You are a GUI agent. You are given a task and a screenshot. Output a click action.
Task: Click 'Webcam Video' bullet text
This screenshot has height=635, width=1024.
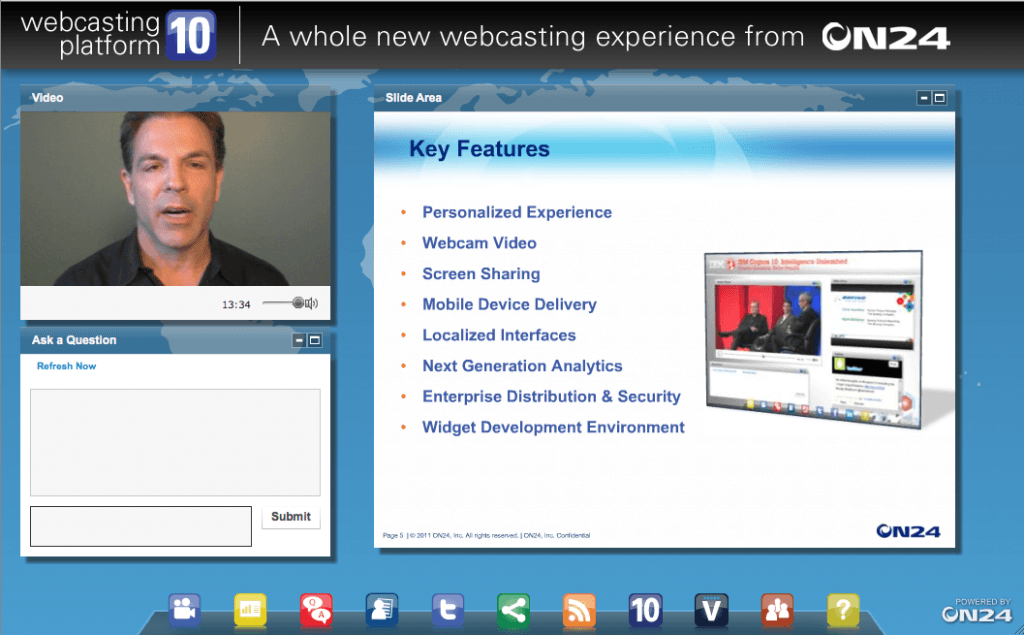tap(479, 243)
